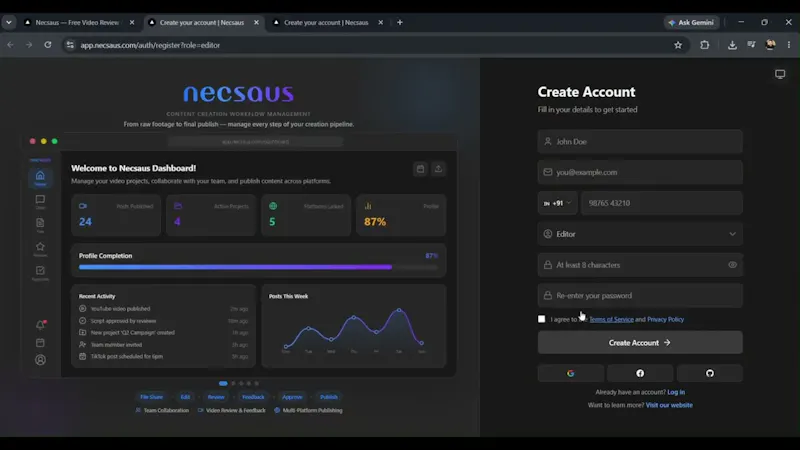Open the media control icon in toolbar
Viewport: 800px width, 450px height.
click(751, 45)
